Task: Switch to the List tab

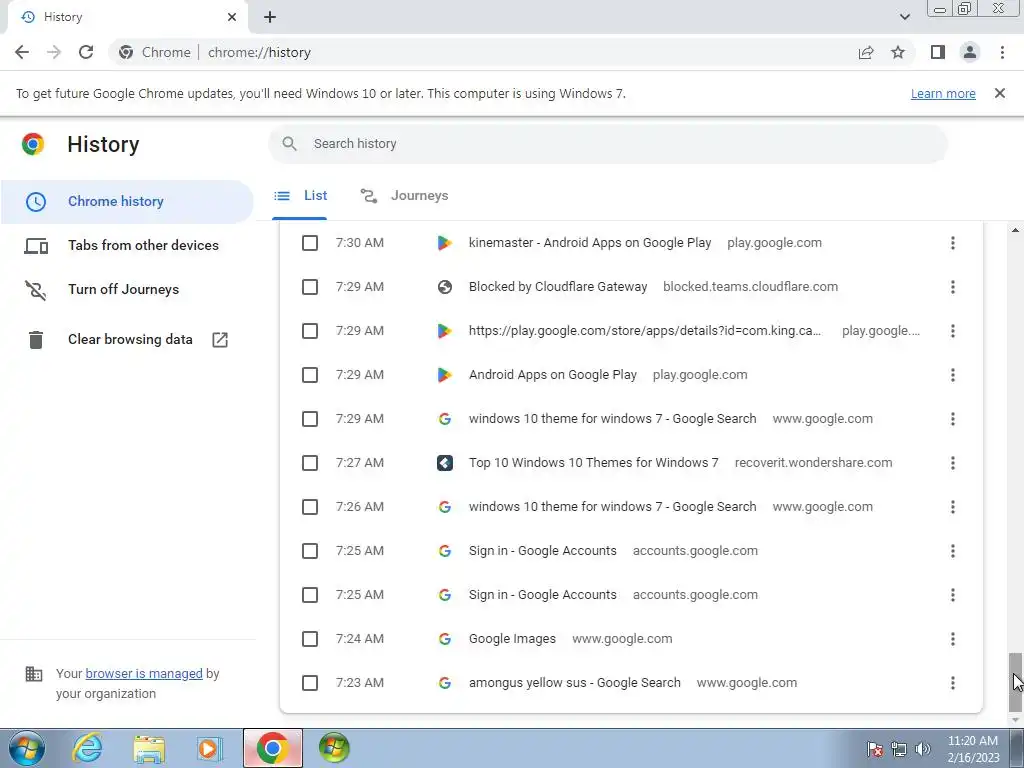Action: coord(300,196)
